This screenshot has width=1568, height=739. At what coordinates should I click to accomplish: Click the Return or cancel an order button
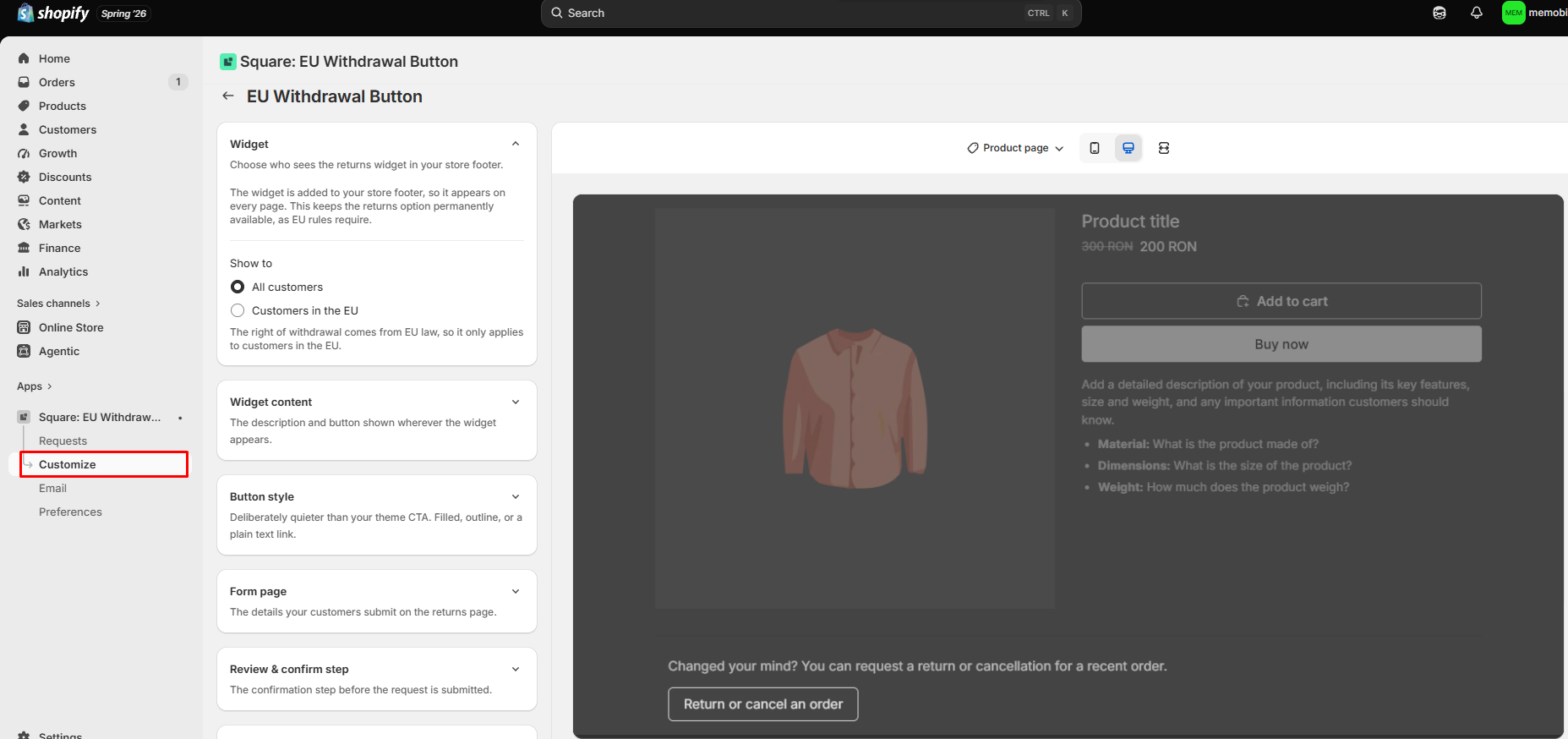coord(763,704)
